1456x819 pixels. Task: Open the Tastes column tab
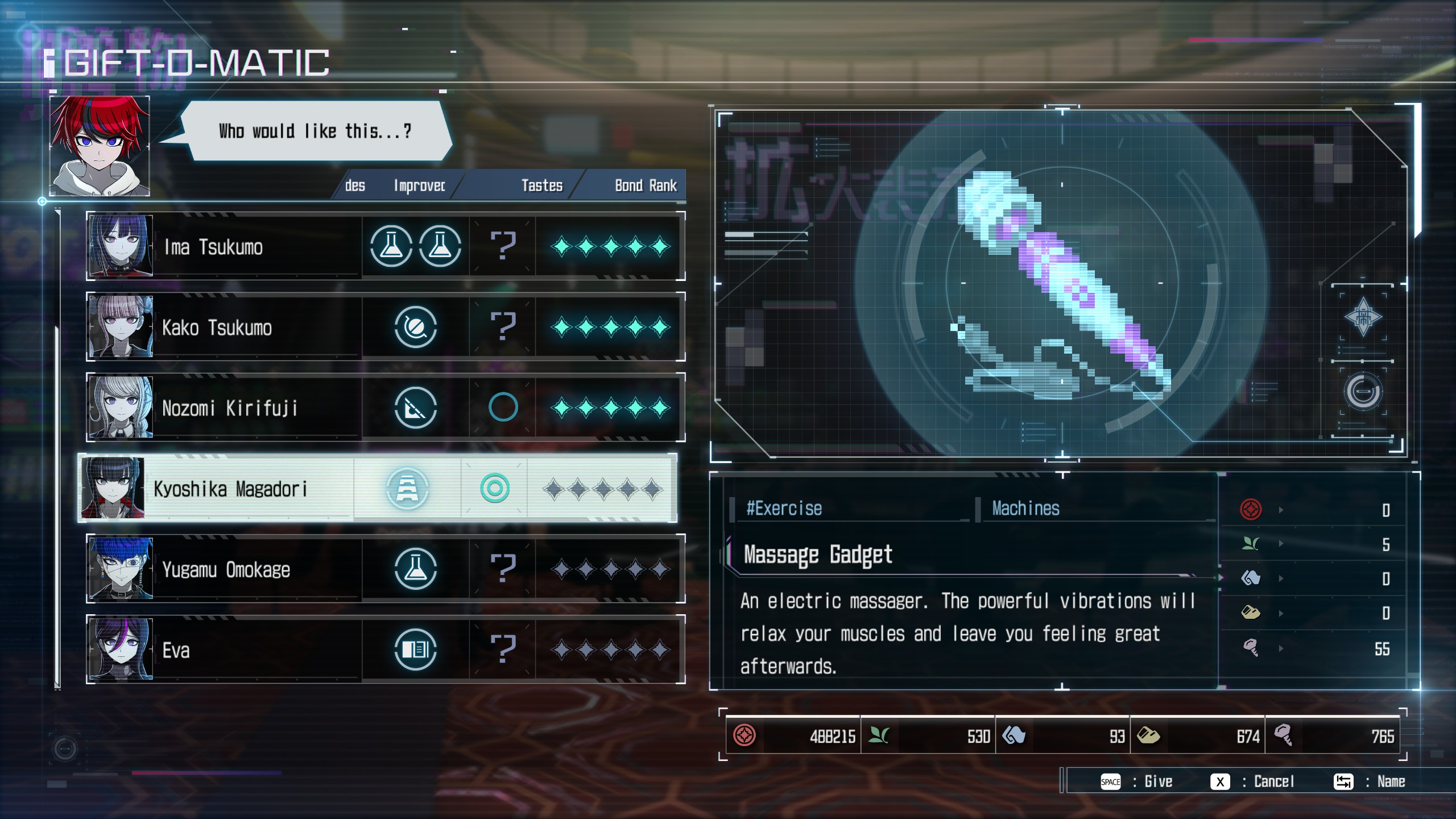point(541,185)
